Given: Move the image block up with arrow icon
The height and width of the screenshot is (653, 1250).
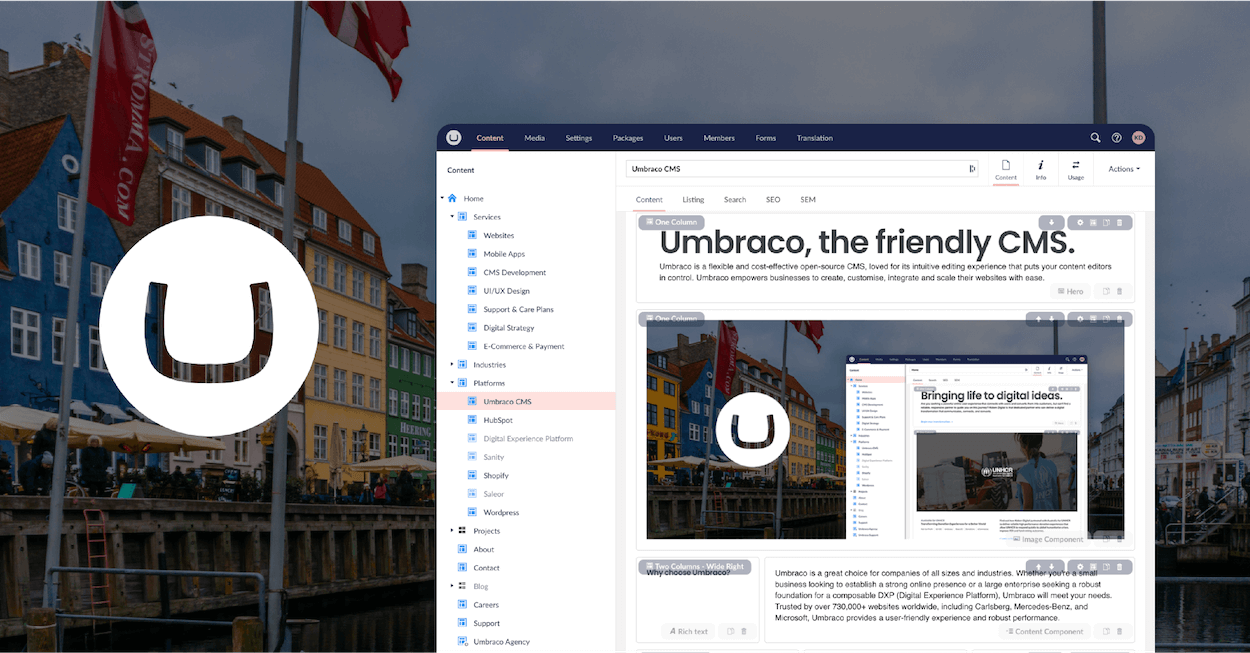Looking at the screenshot, I should [1037, 318].
